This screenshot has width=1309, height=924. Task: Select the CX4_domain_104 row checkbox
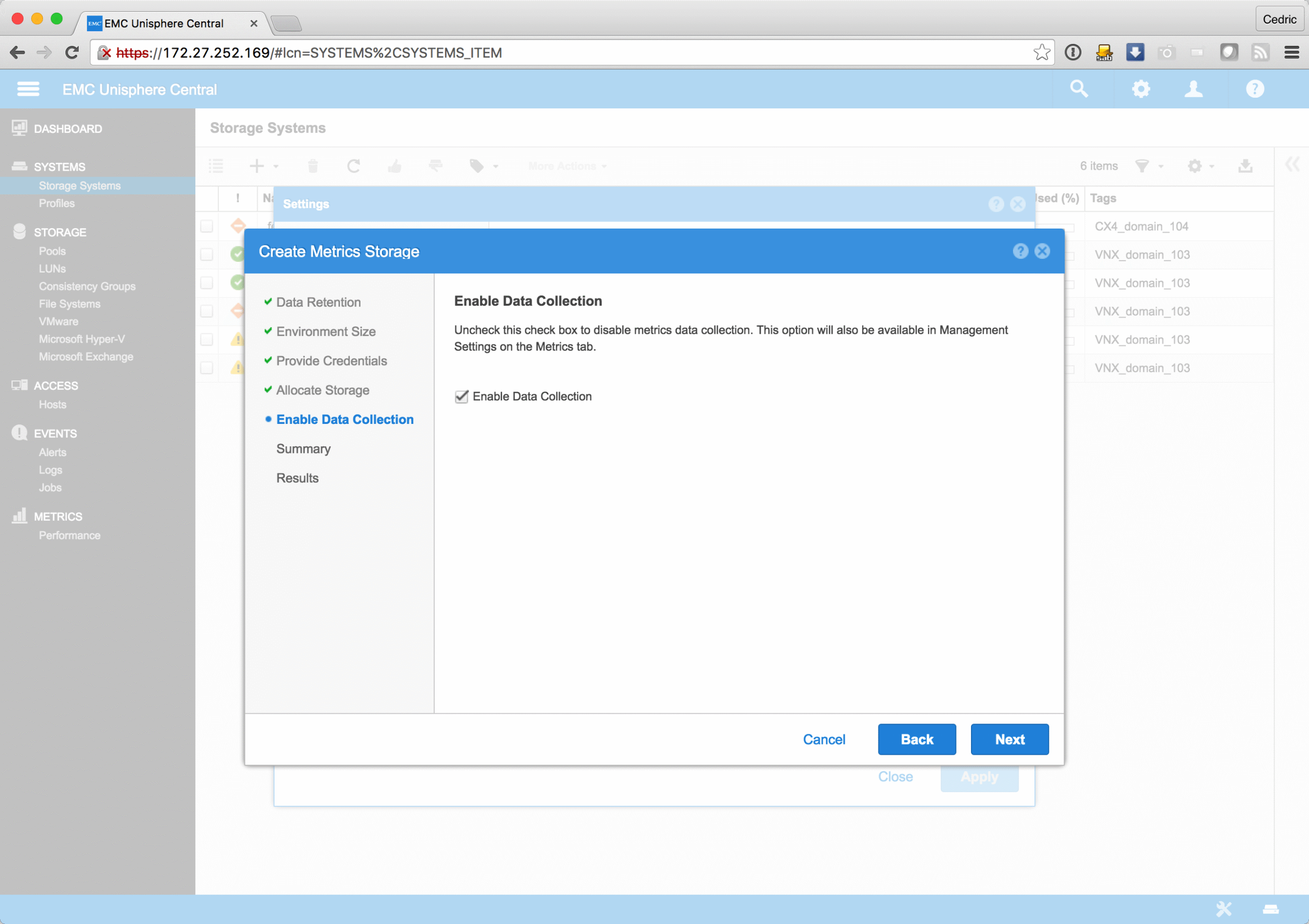point(207,227)
